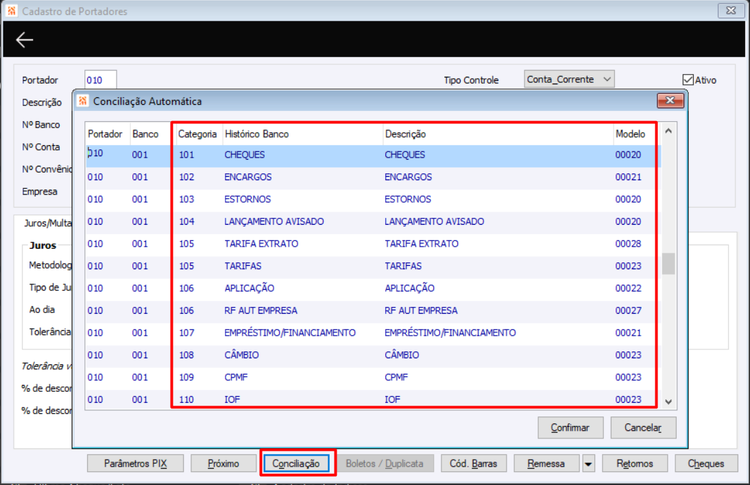Click the scroll up arrow in the list
750x485 pixels.
pyautogui.click(x=669, y=131)
